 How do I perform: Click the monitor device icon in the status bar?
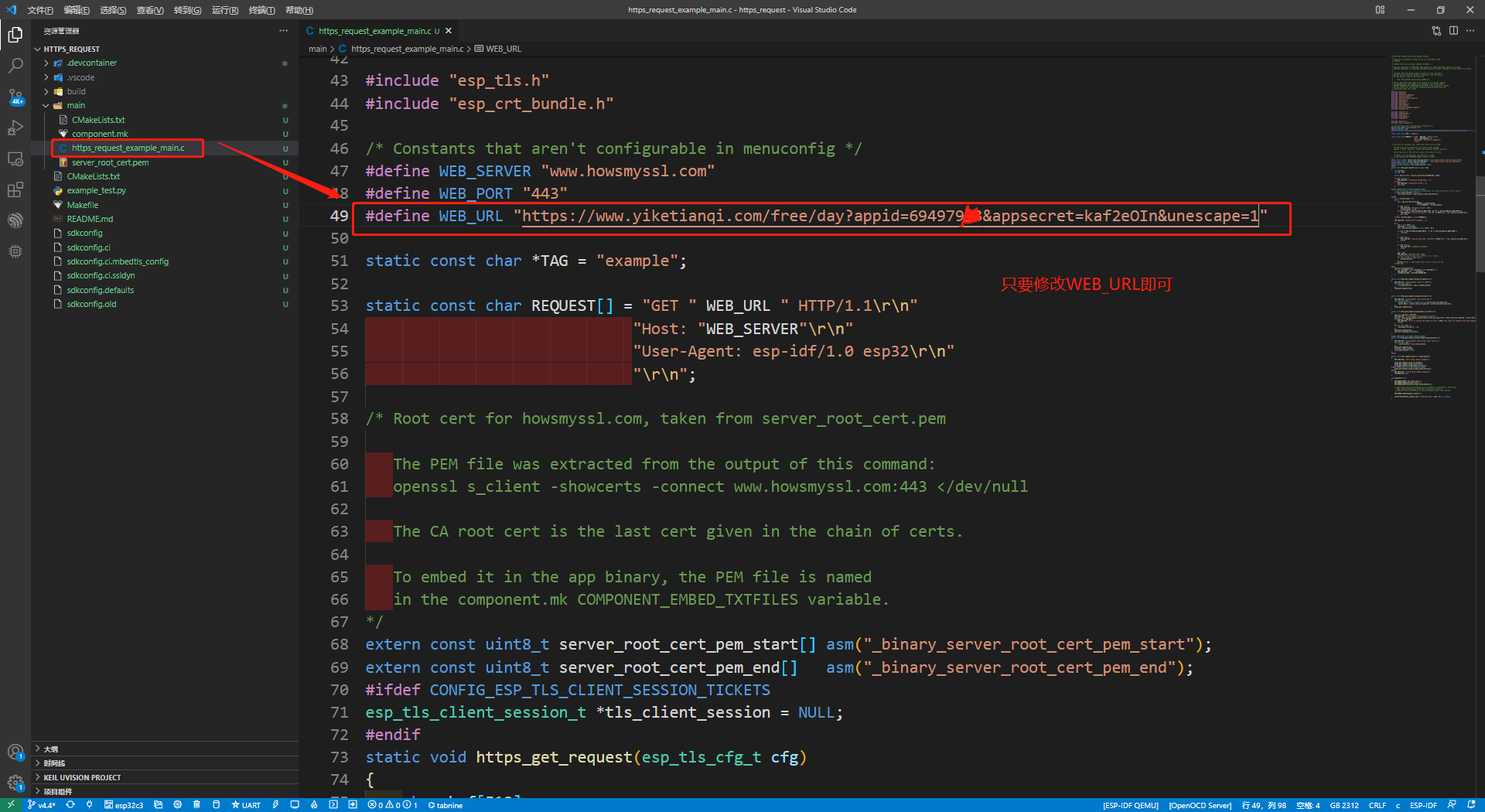(x=295, y=805)
